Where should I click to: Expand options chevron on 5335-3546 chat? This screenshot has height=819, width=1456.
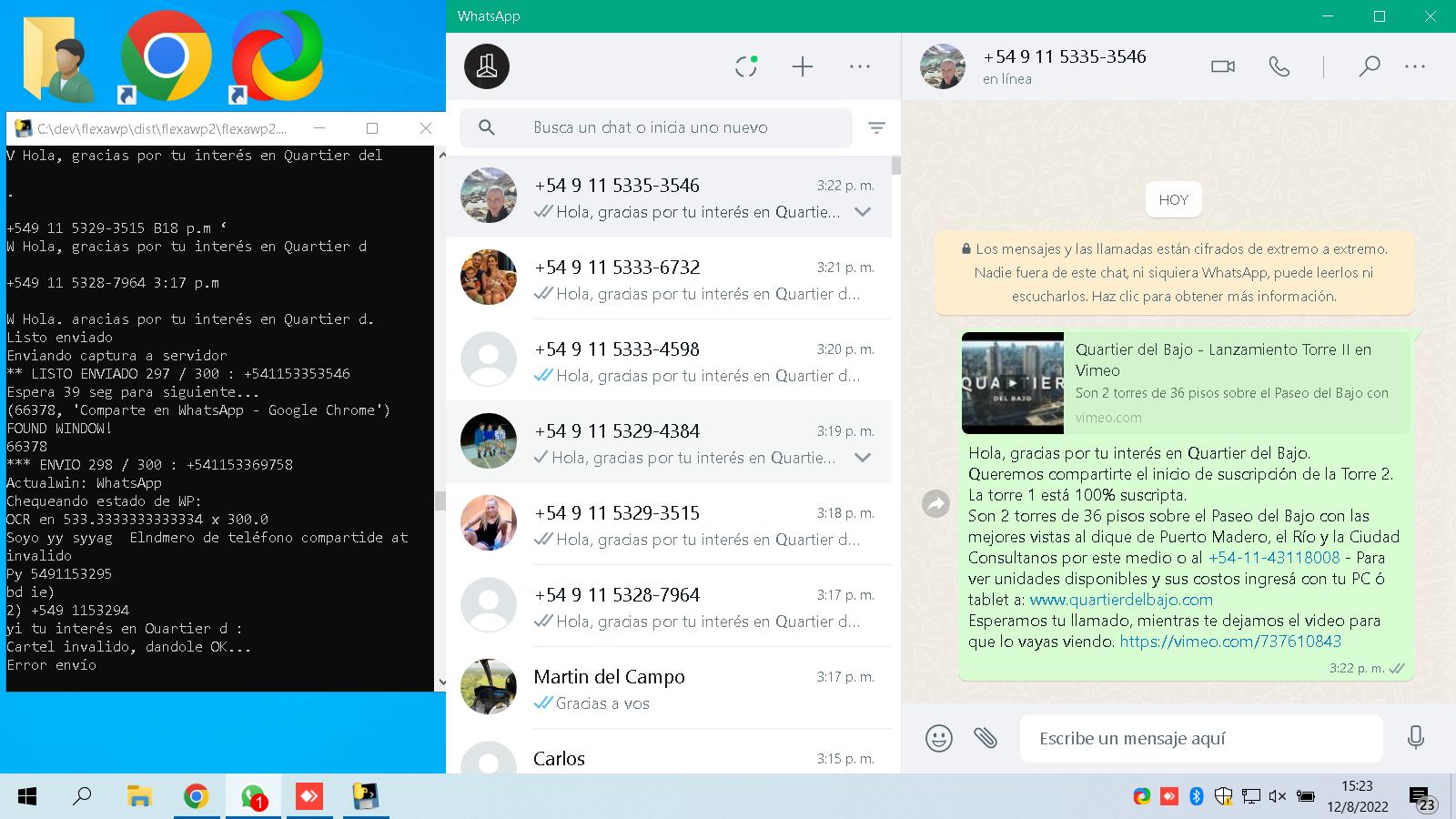tap(863, 212)
